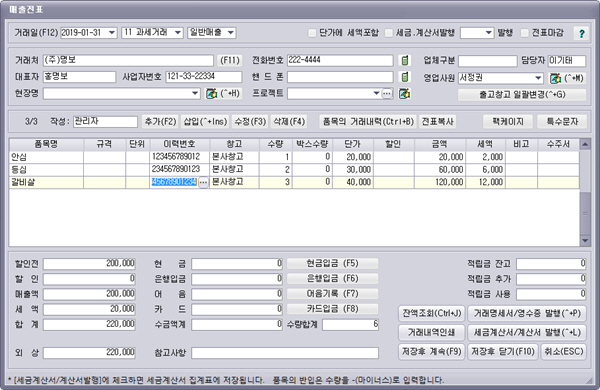Select the 안심 item row

click(294, 157)
